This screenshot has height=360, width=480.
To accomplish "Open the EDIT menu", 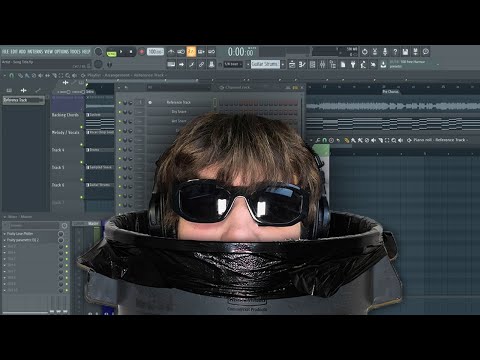I will (14, 52).
